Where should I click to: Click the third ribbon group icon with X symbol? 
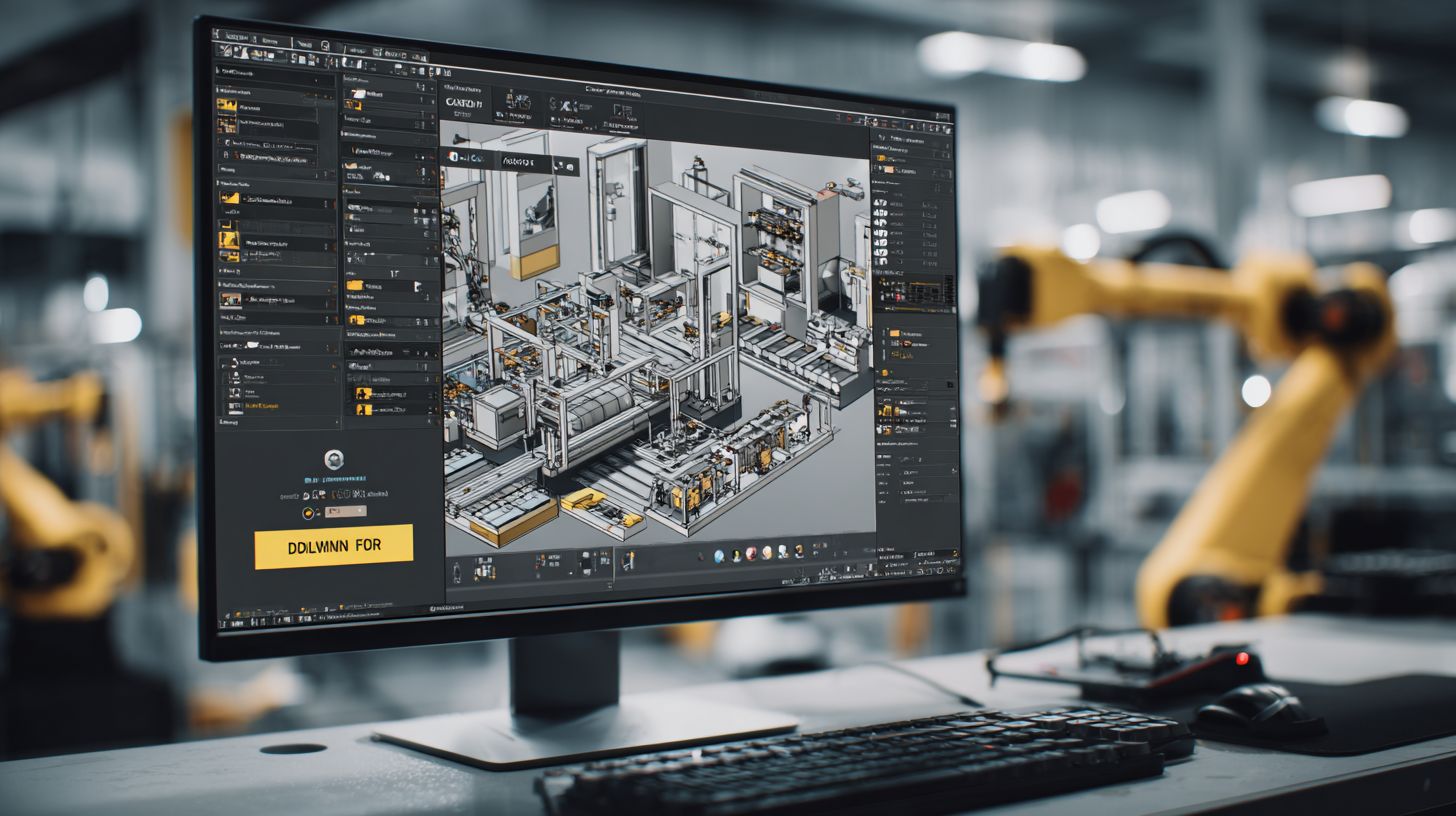[x=567, y=106]
